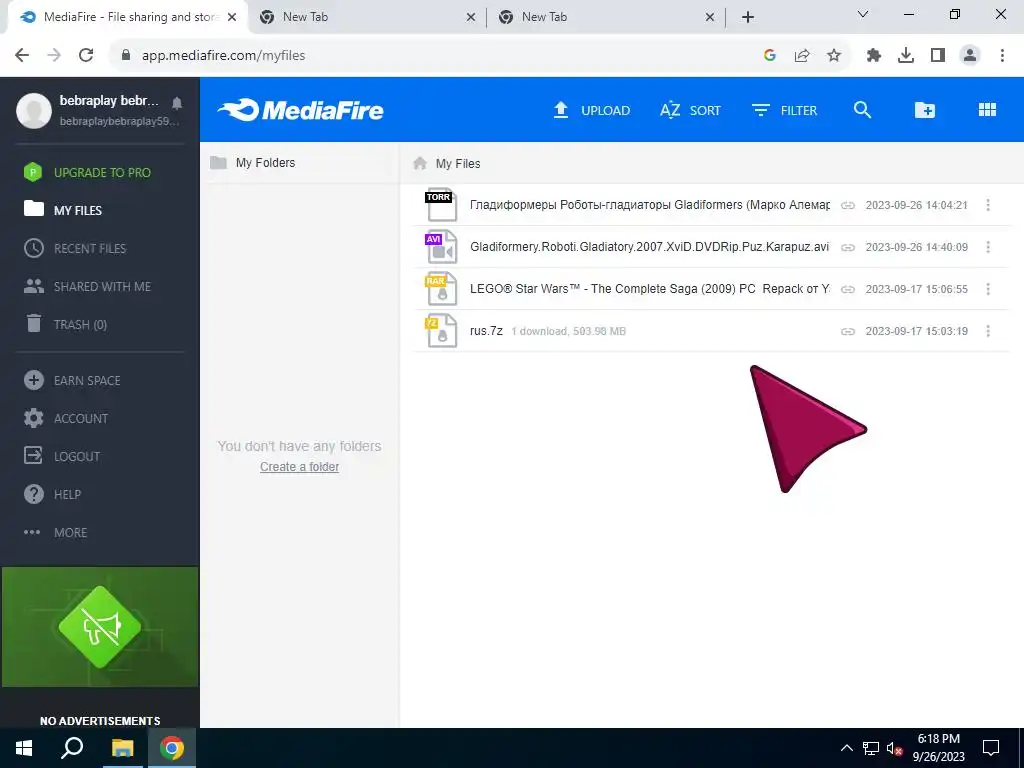
Task: Expand More options in sidebar
Action: click(x=56, y=532)
